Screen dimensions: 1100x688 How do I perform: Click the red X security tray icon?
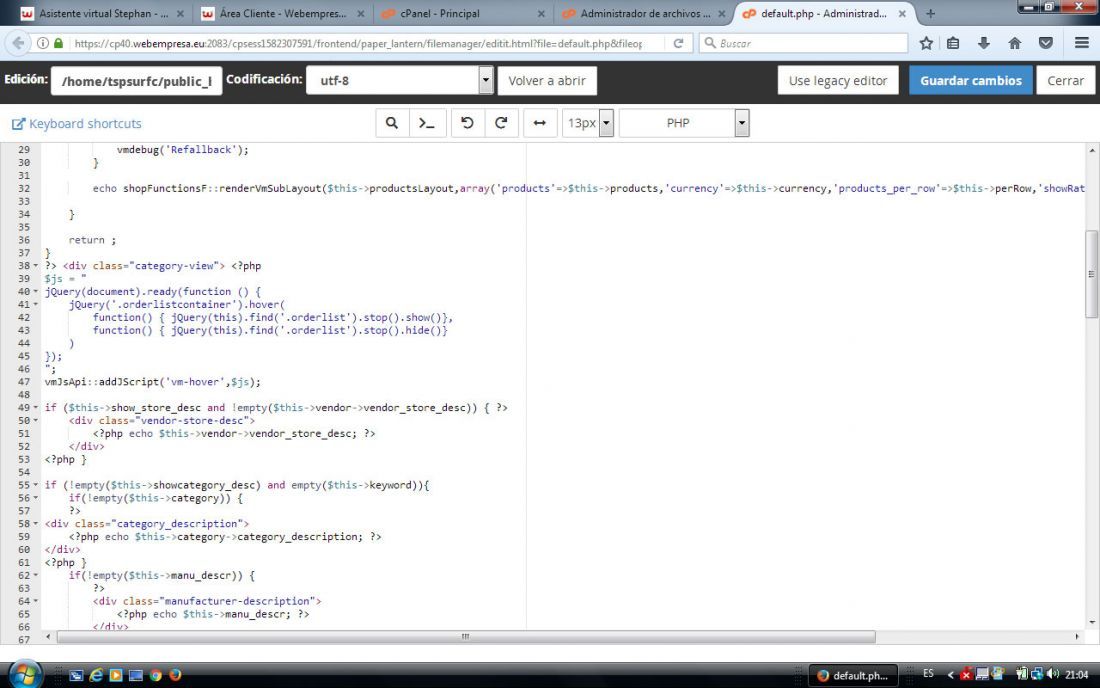[965, 675]
